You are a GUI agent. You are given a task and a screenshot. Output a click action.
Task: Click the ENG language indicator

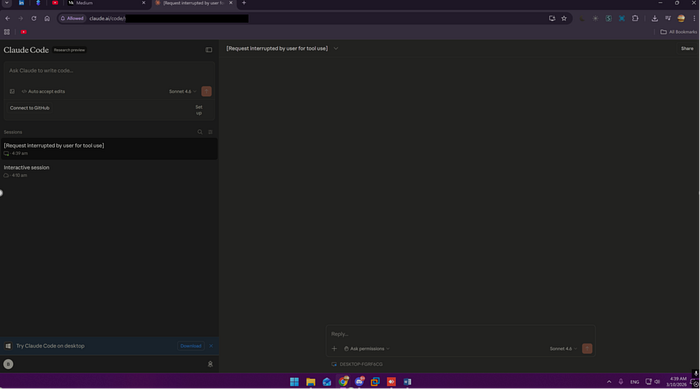634,382
